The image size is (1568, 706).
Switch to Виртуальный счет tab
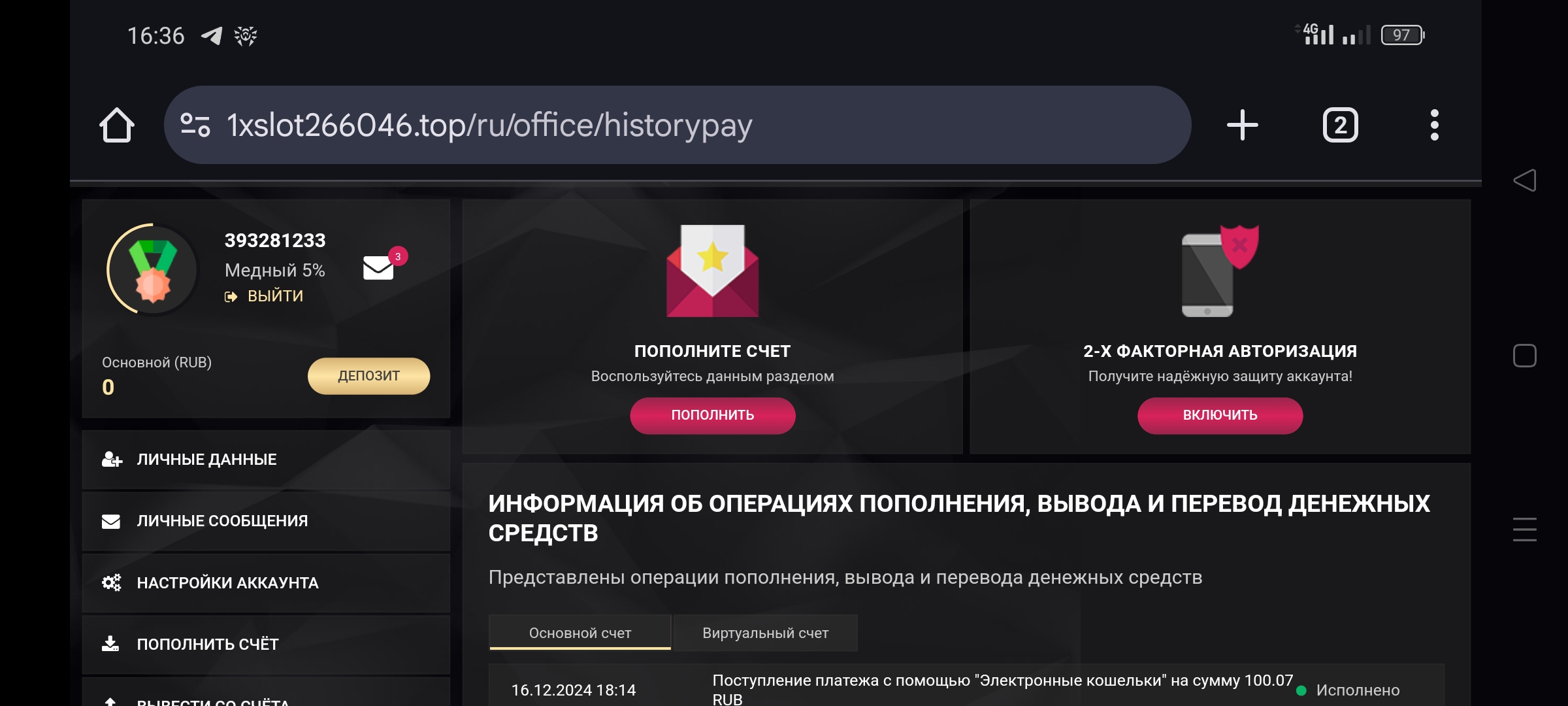pyautogui.click(x=765, y=633)
